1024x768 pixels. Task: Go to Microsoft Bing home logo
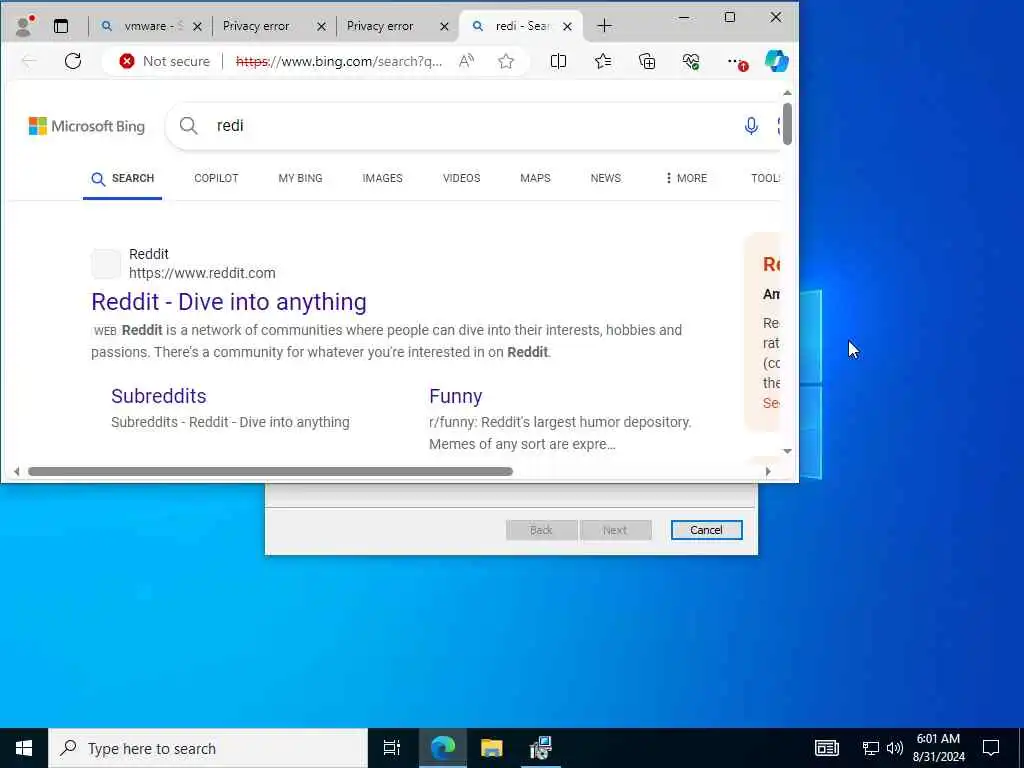tap(87, 126)
